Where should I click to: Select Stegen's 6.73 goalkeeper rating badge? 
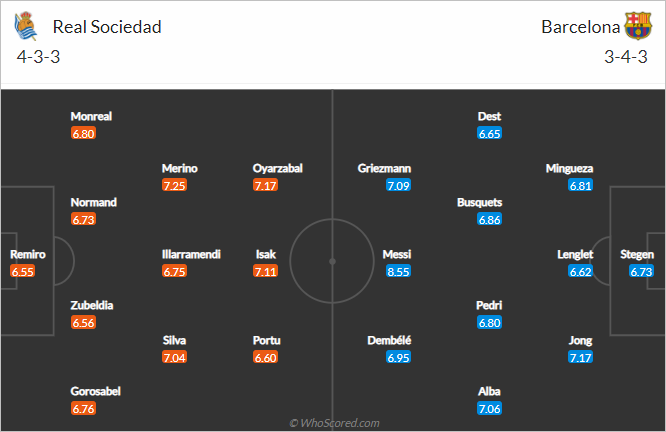pos(641,271)
